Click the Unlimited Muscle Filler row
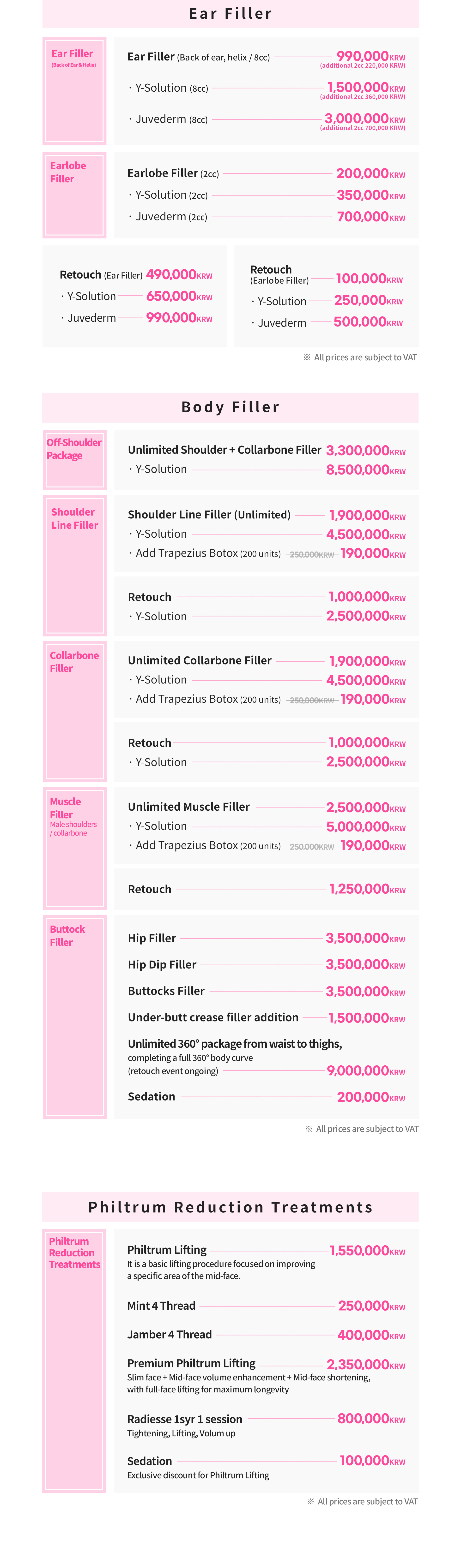Image resolution: width=461 pixels, height=1568 pixels. tap(189, 807)
